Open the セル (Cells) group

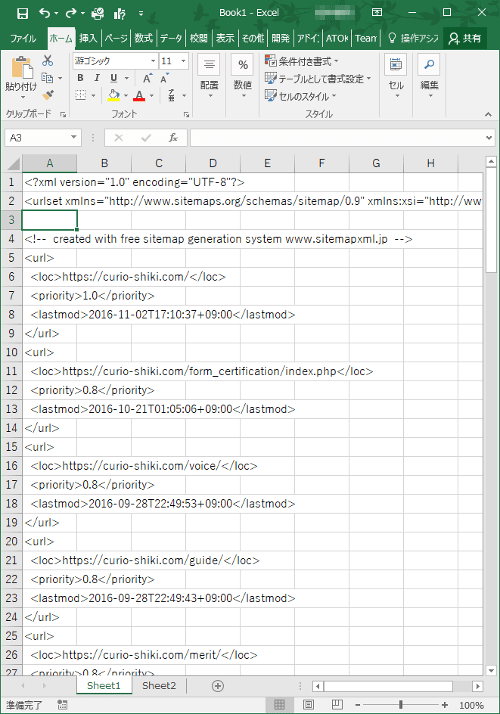pyautogui.click(x=396, y=76)
